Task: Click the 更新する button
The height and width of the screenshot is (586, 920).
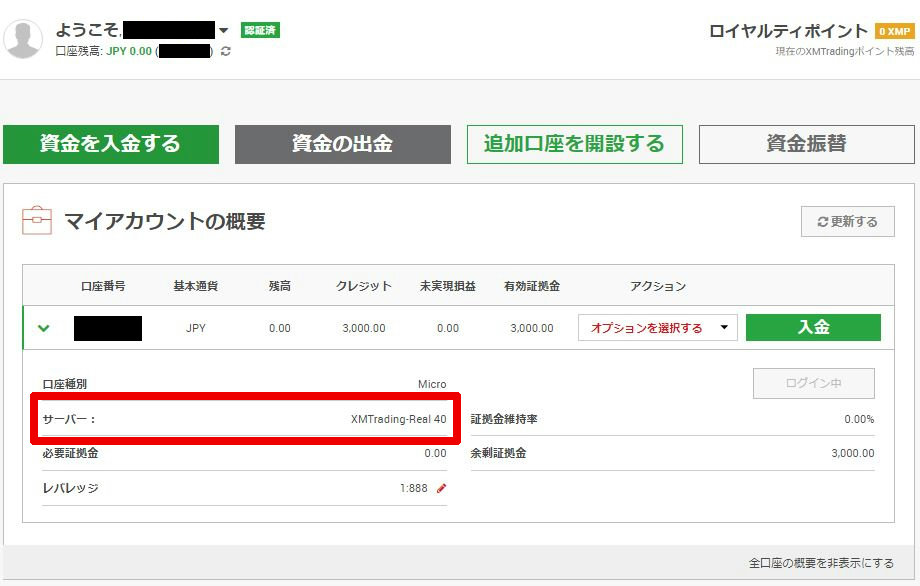Action: [848, 221]
